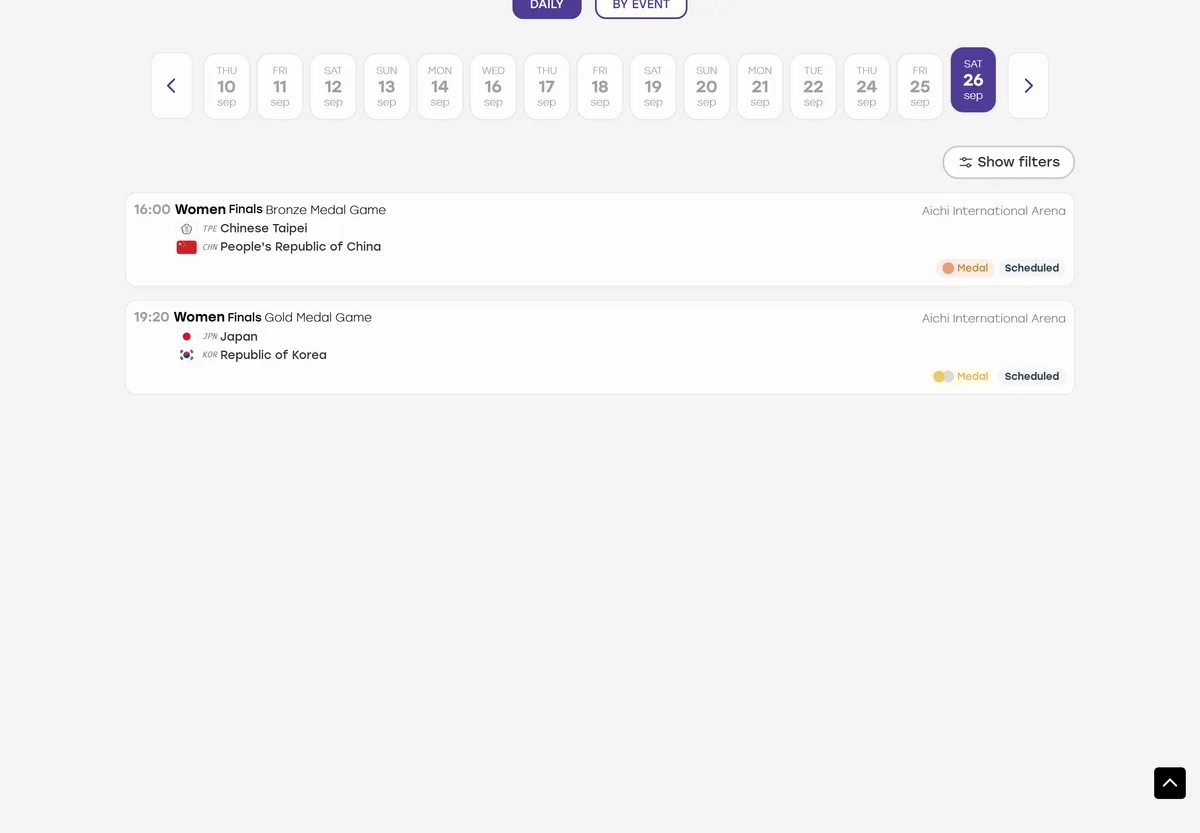This screenshot has height=833, width=1200.
Task: Choose Saturday 12 September date
Action: 333,86
